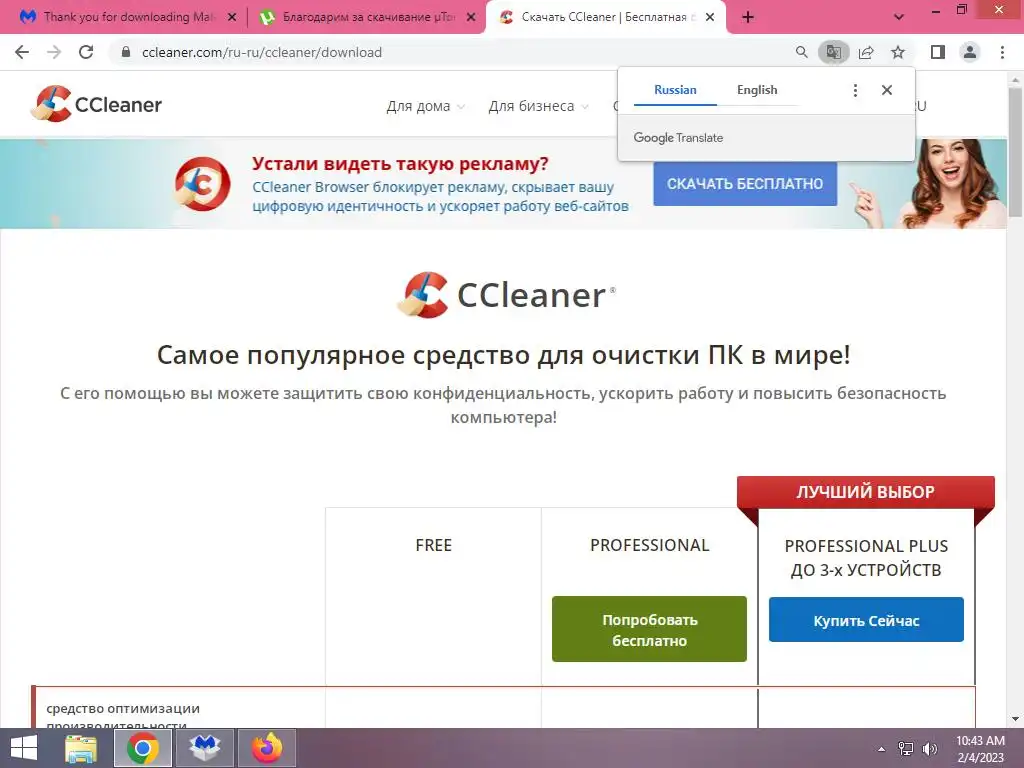Viewport: 1024px width, 768px height.
Task: Expand the Для бизнеса menu
Action: click(538, 106)
